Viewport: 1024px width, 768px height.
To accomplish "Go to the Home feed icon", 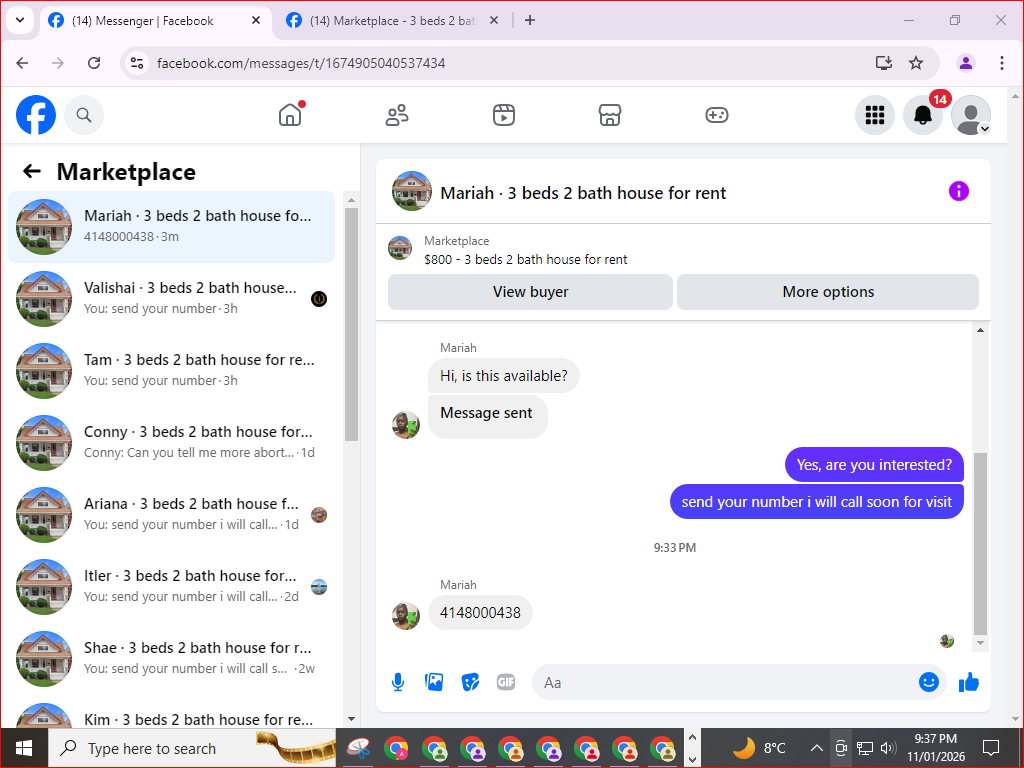I will 290,115.
